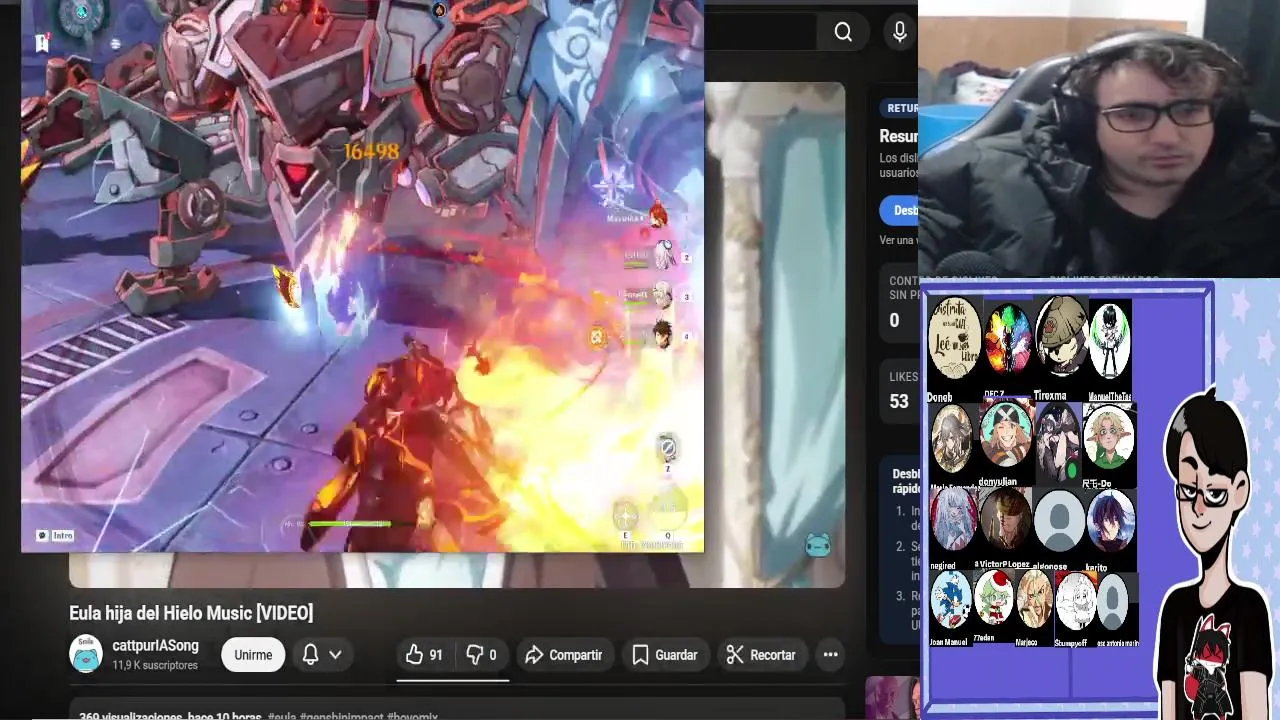The width and height of the screenshot is (1280, 720).
Task: Click the green character health bar
Action: tap(348, 523)
